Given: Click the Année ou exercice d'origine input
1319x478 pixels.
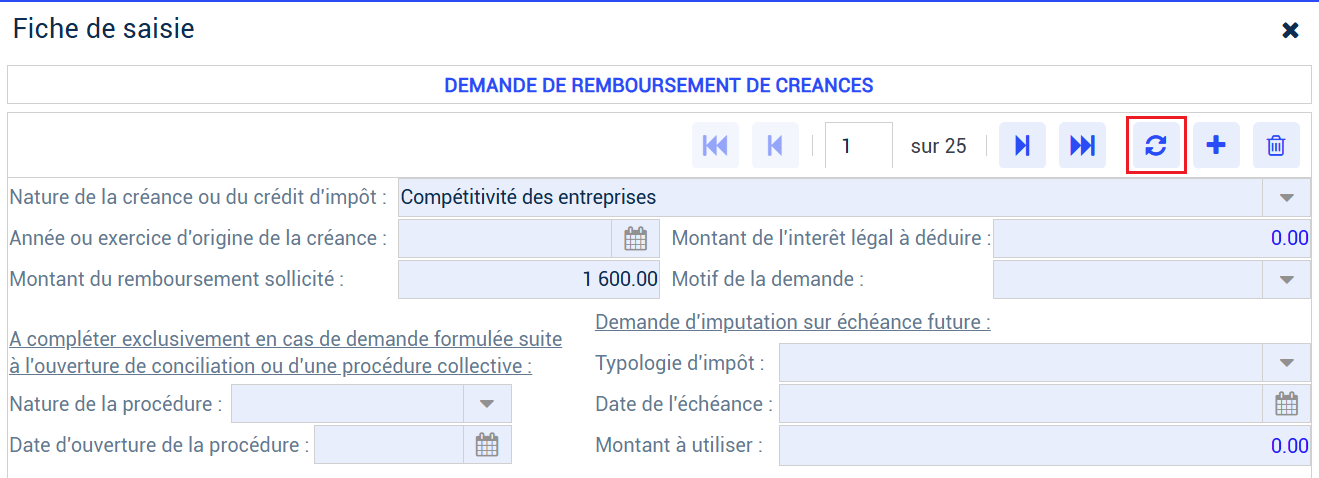Looking at the screenshot, I should tap(505, 239).
